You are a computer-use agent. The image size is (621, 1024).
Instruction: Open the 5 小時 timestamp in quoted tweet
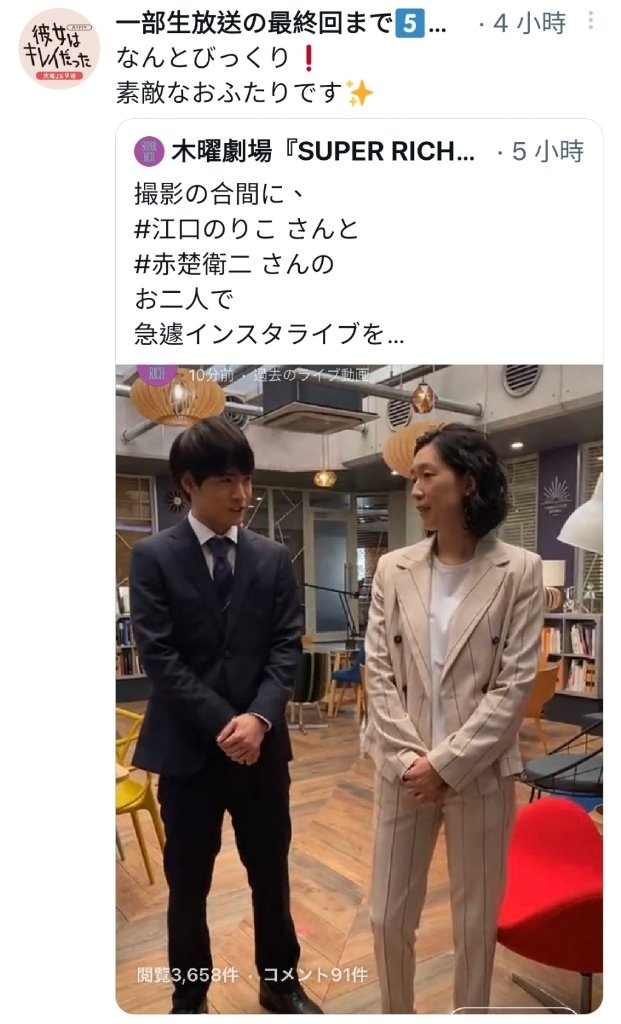[x=547, y=152]
